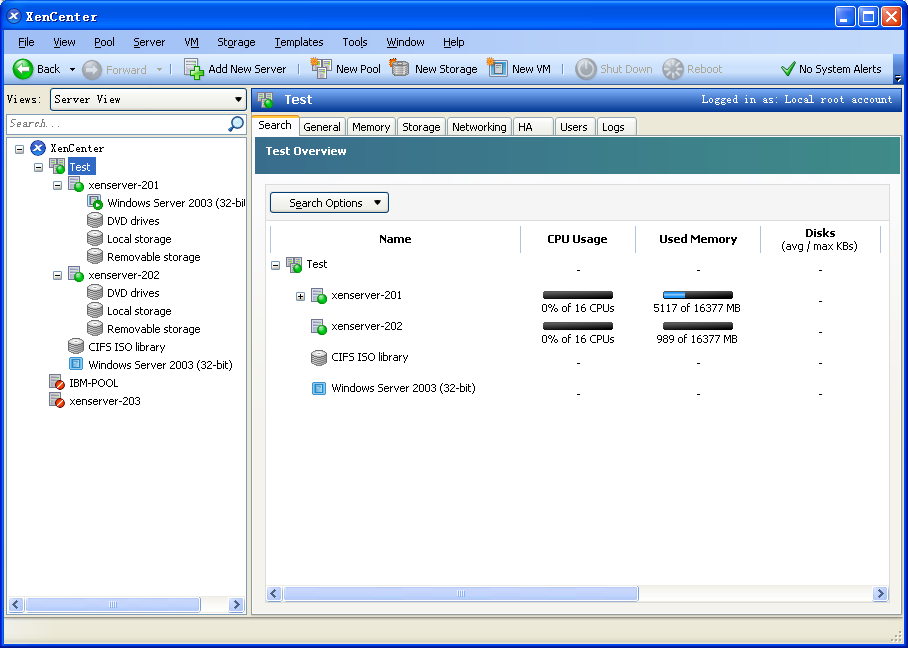Collapse the xenserver-202 node in tree
908x648 pixels.
pyautogui.click(x=57, y=275)
